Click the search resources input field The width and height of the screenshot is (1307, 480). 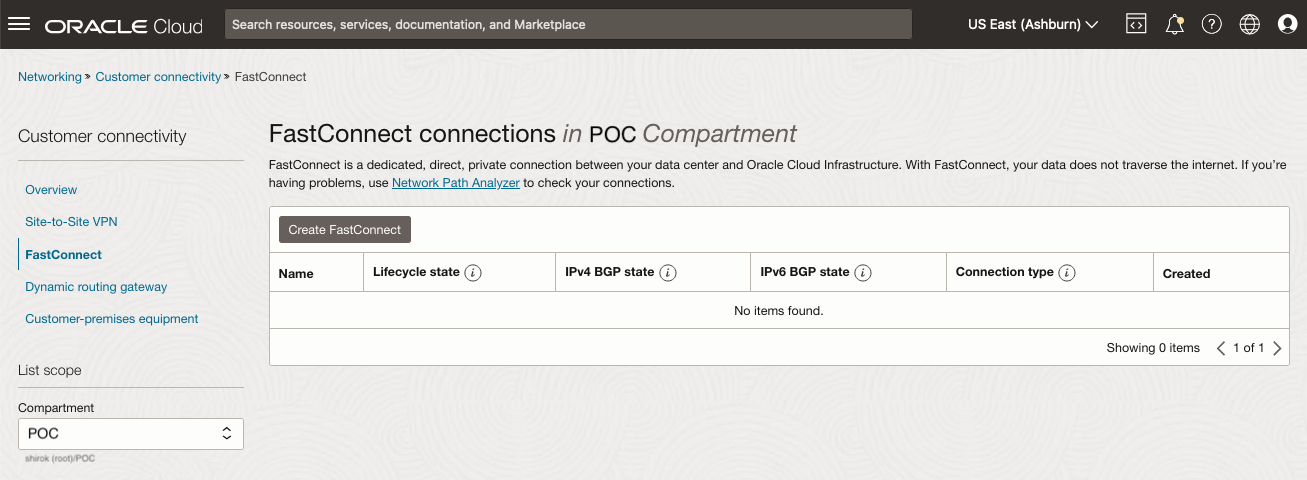tap(568, 24)
